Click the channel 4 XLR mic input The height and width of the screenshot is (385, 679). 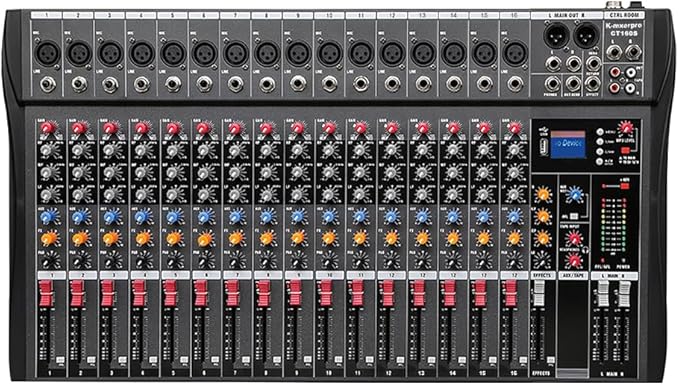click(141, 53)
